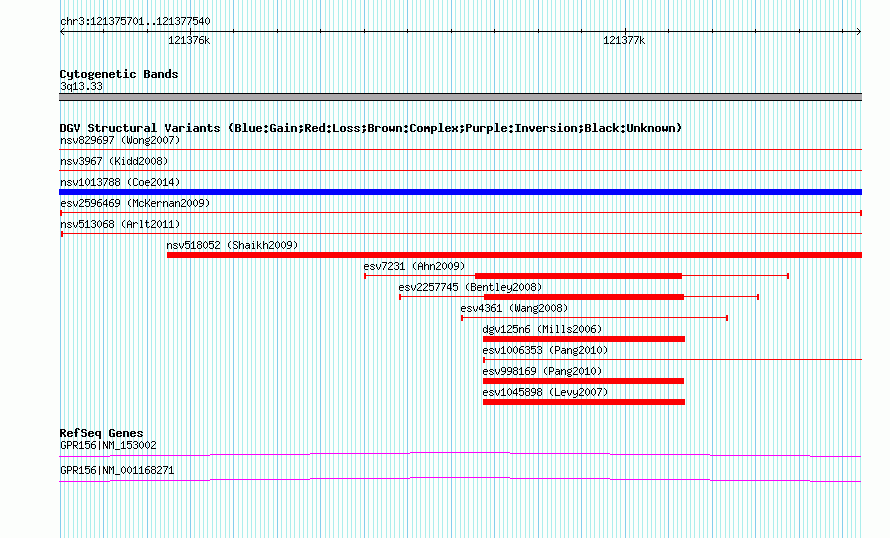The height and width of the screenshot is (538, 890).
Task: Open esv1045898 (Levy2007) label
Action: [545, 392]
